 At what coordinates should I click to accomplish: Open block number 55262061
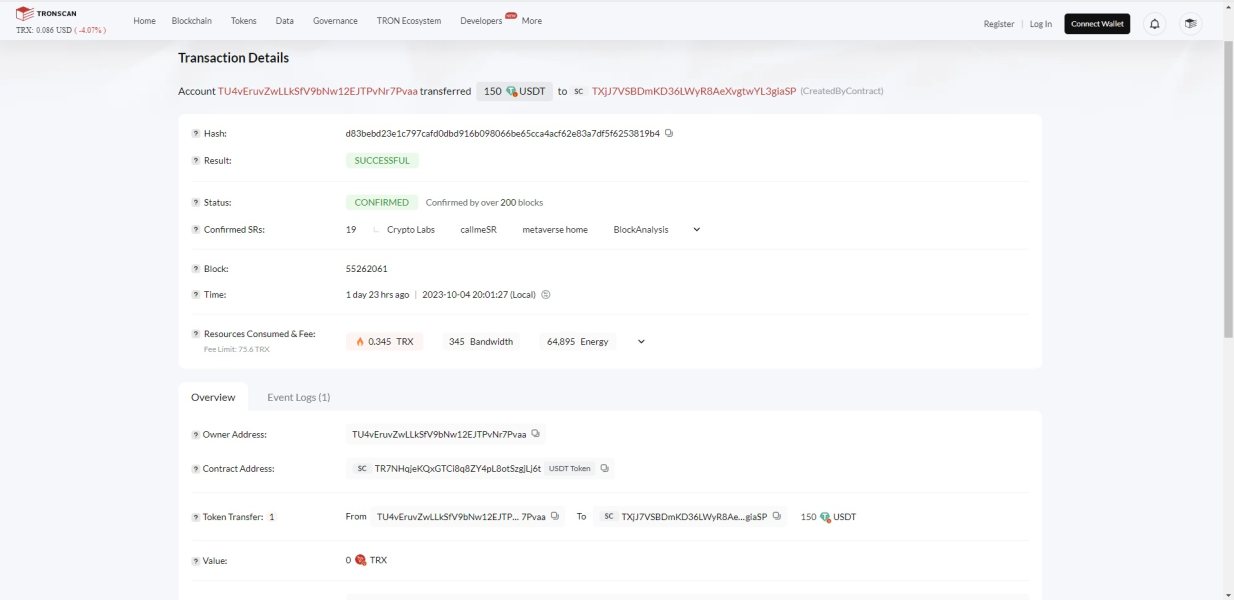(x=366, y=269)
